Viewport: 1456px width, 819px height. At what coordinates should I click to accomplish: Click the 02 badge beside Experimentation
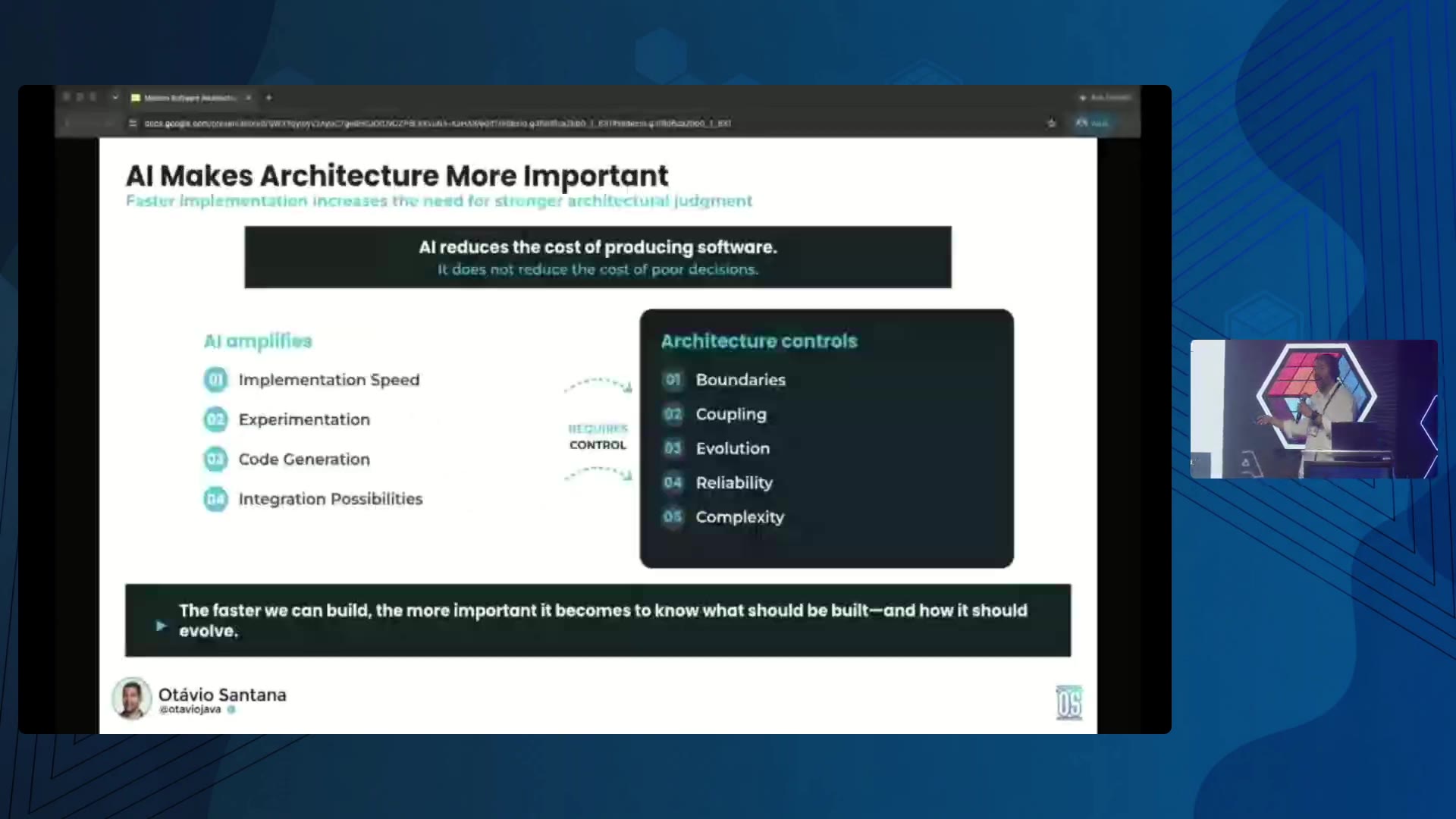pyautogui.click(x=215, y=419)
